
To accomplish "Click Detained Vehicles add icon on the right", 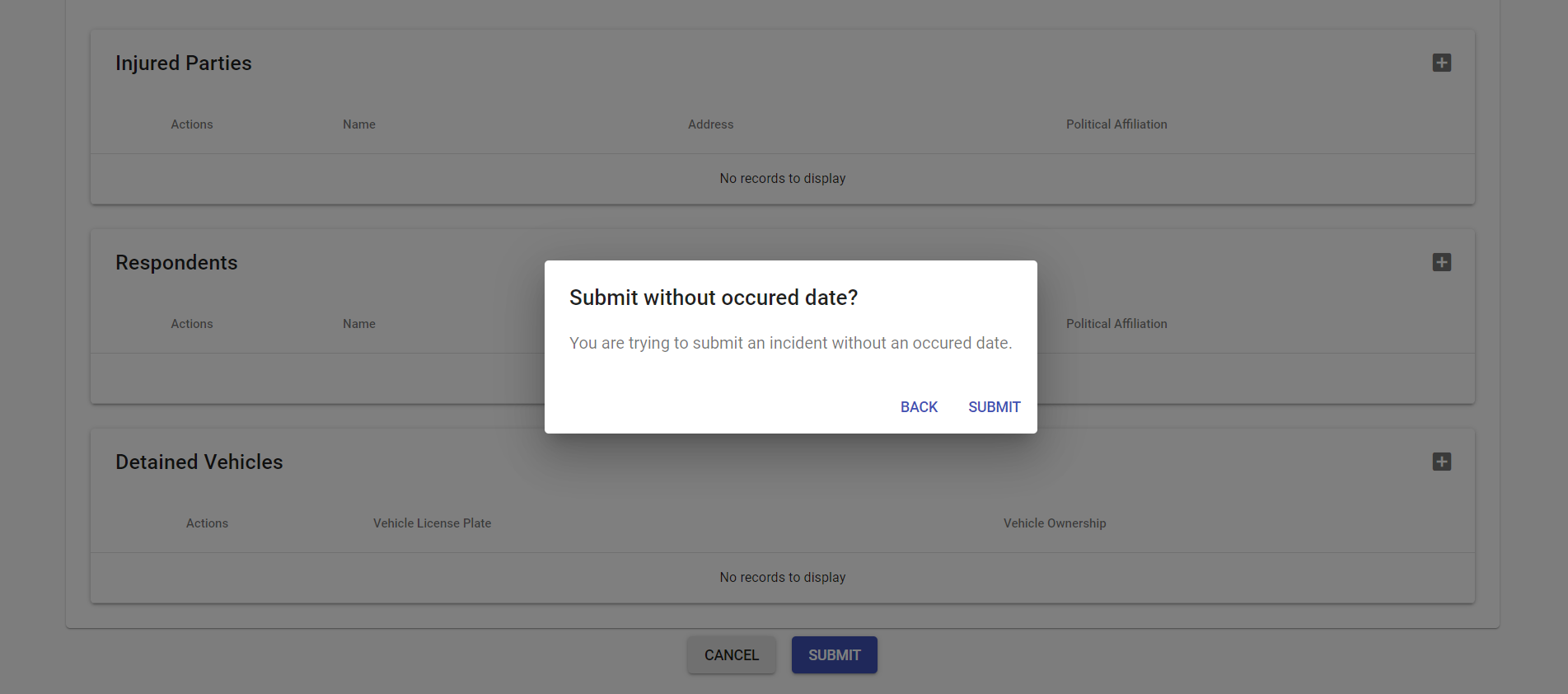I will (x=1442, y=462).
